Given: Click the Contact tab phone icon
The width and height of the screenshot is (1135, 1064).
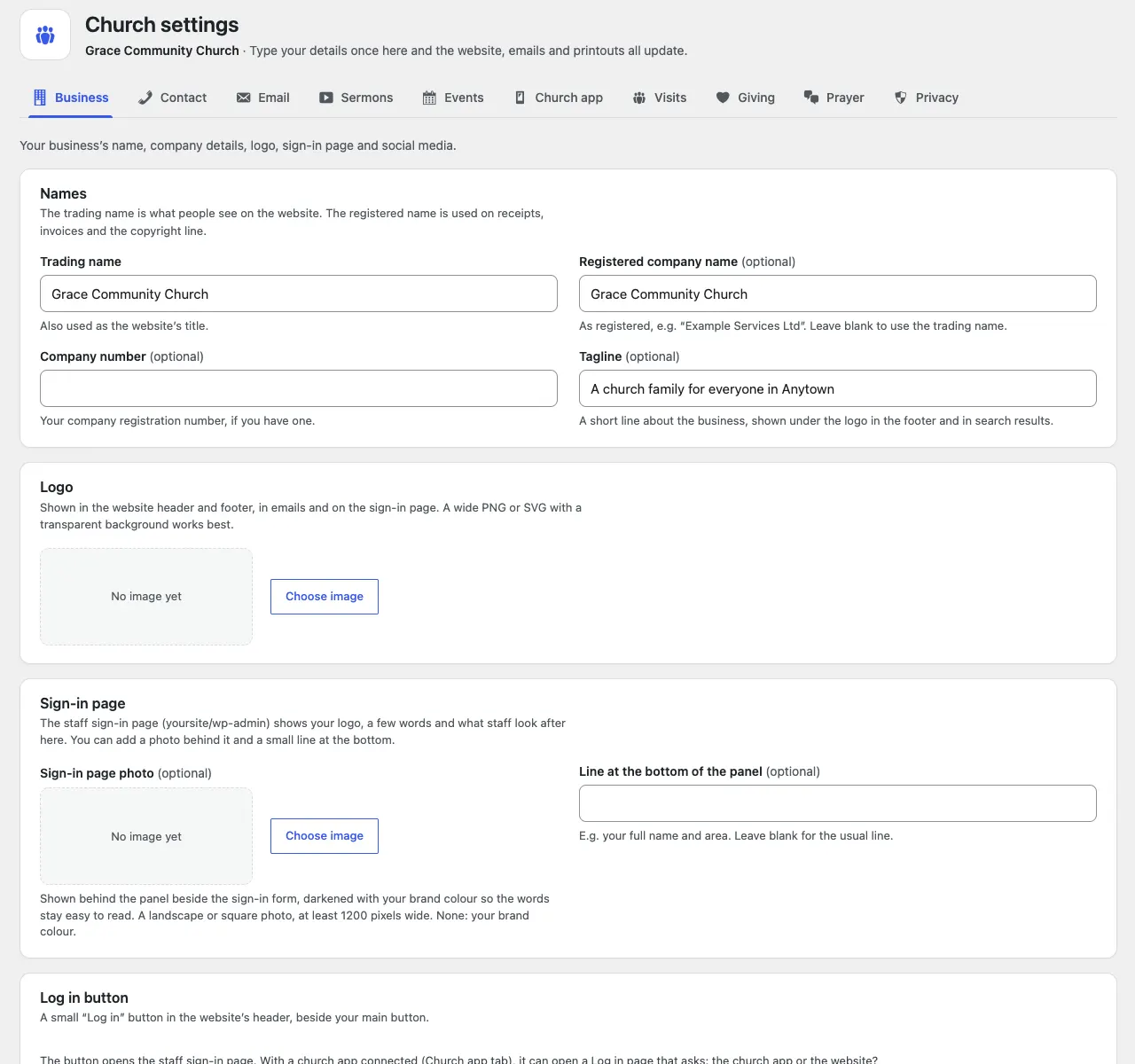Looking at the screenshot, I should tap(145, 98).
